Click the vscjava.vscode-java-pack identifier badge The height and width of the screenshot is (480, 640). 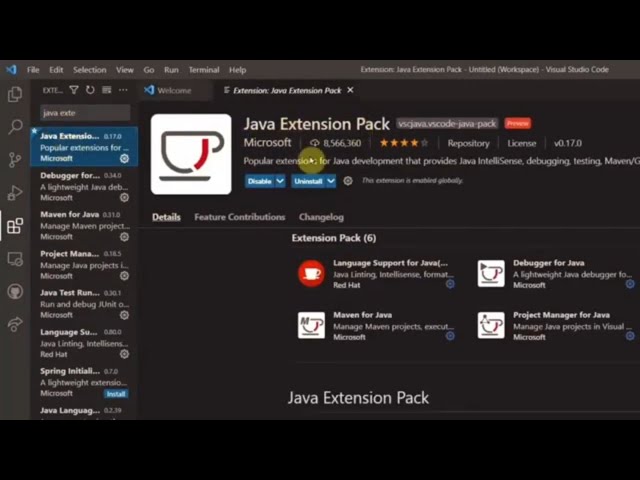tap(447, 123)
